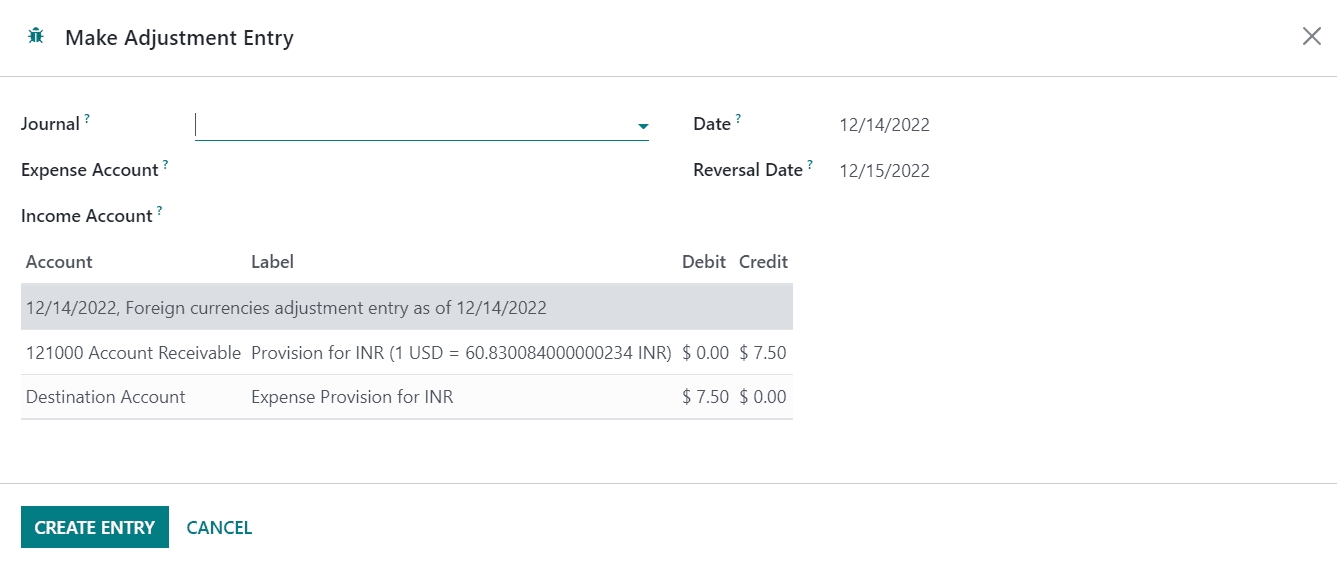This screenshot has height=566, width=1337.
Task: Select the Date value 12/14/2022
Action: (884, 125)
